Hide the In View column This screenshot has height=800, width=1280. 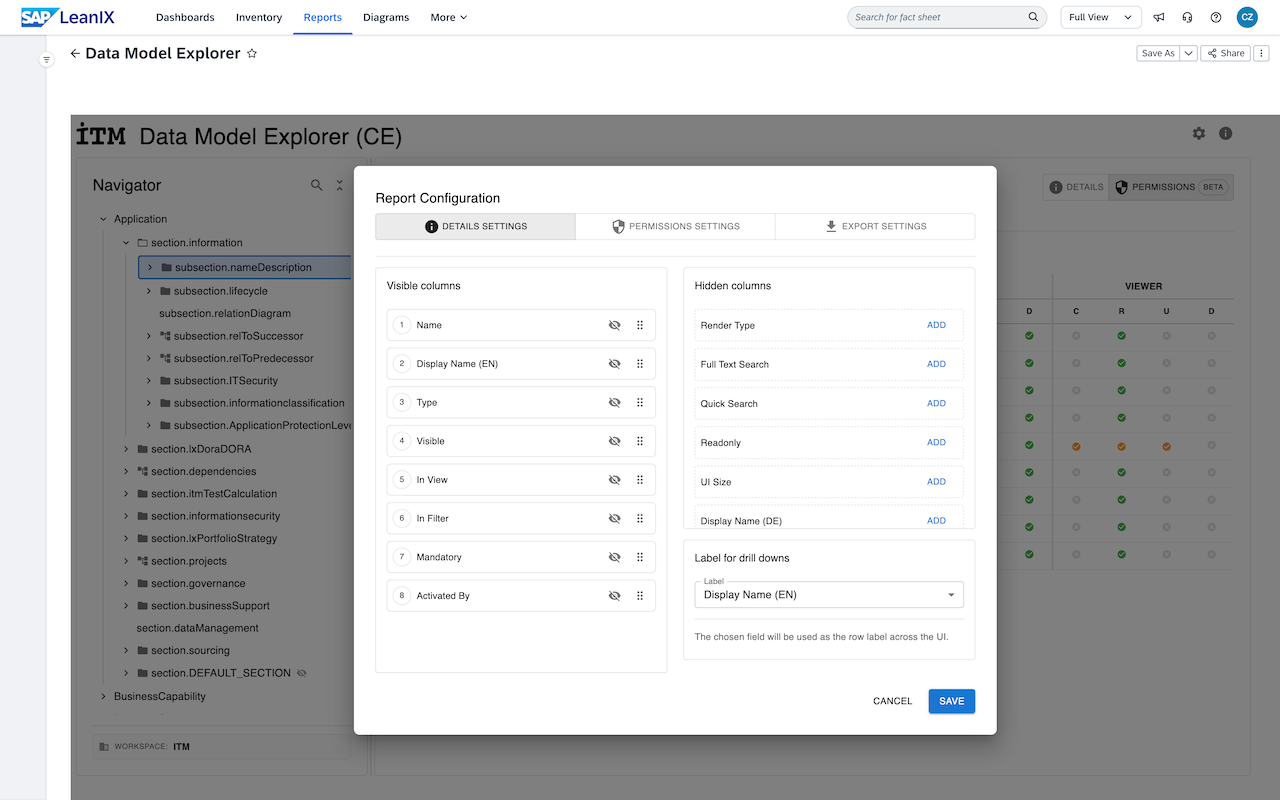[615, 480]
